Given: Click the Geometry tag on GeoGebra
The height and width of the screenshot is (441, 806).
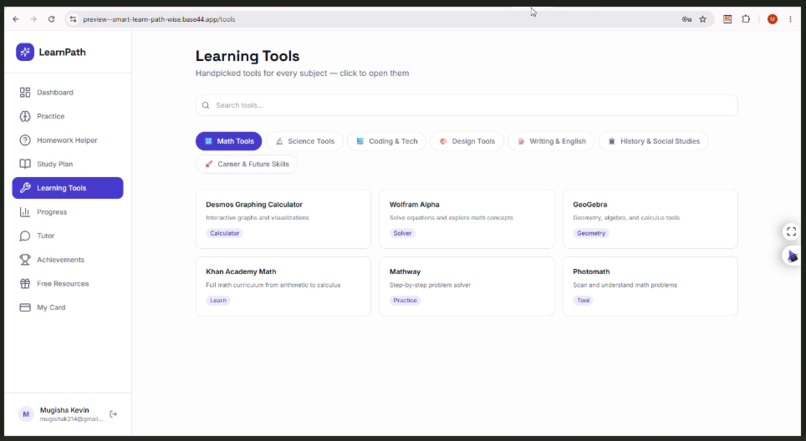Looking at the screenshot, I should [591, 233].
